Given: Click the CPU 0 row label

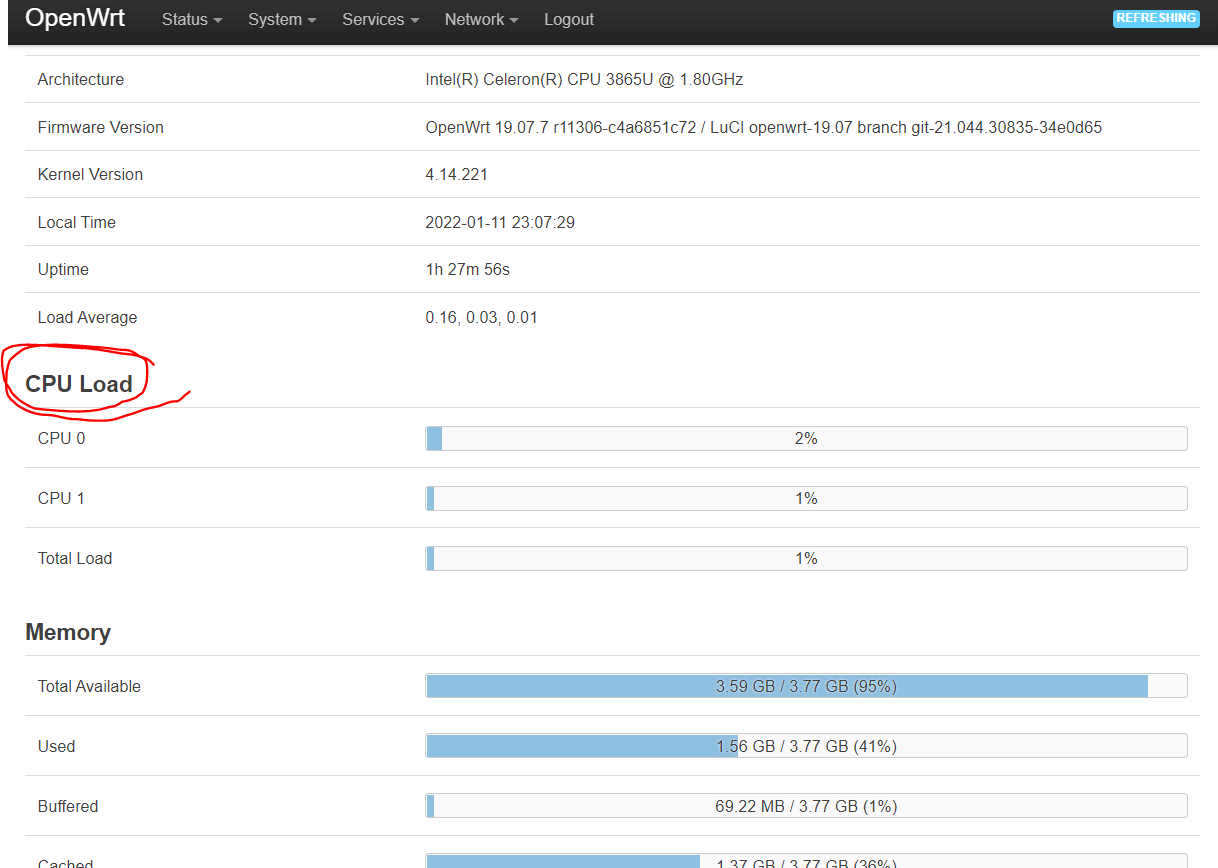Looking at the screenshot, I should tap(61, 438).
